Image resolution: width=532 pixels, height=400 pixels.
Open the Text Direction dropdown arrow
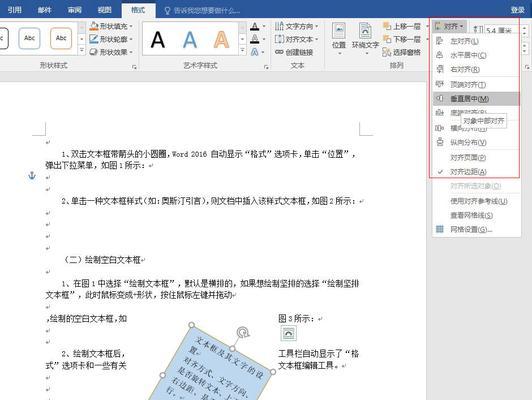317,26
